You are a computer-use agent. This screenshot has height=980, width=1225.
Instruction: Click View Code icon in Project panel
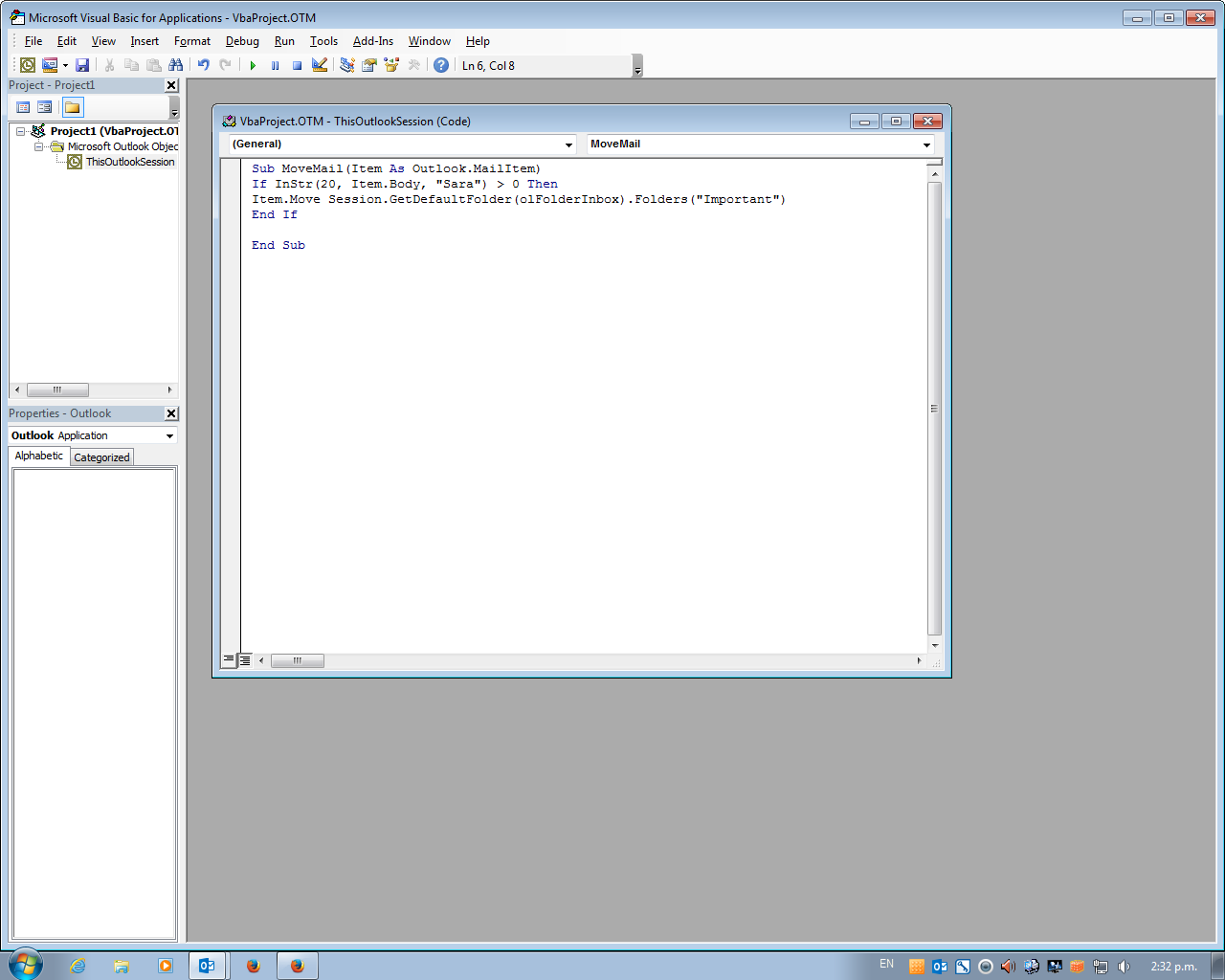coord(23,107)
